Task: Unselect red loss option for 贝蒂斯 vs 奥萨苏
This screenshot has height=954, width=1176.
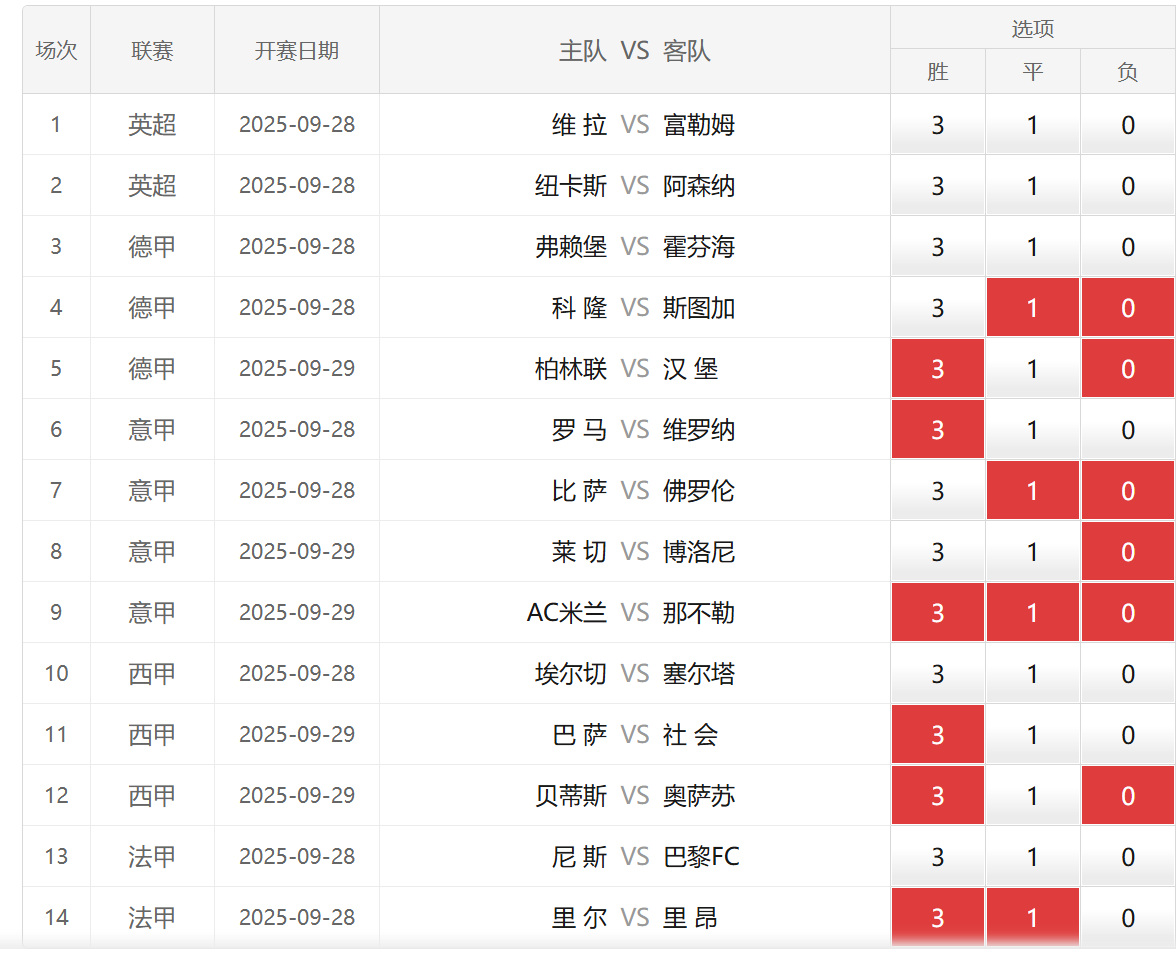Action: click(1127, 796)
